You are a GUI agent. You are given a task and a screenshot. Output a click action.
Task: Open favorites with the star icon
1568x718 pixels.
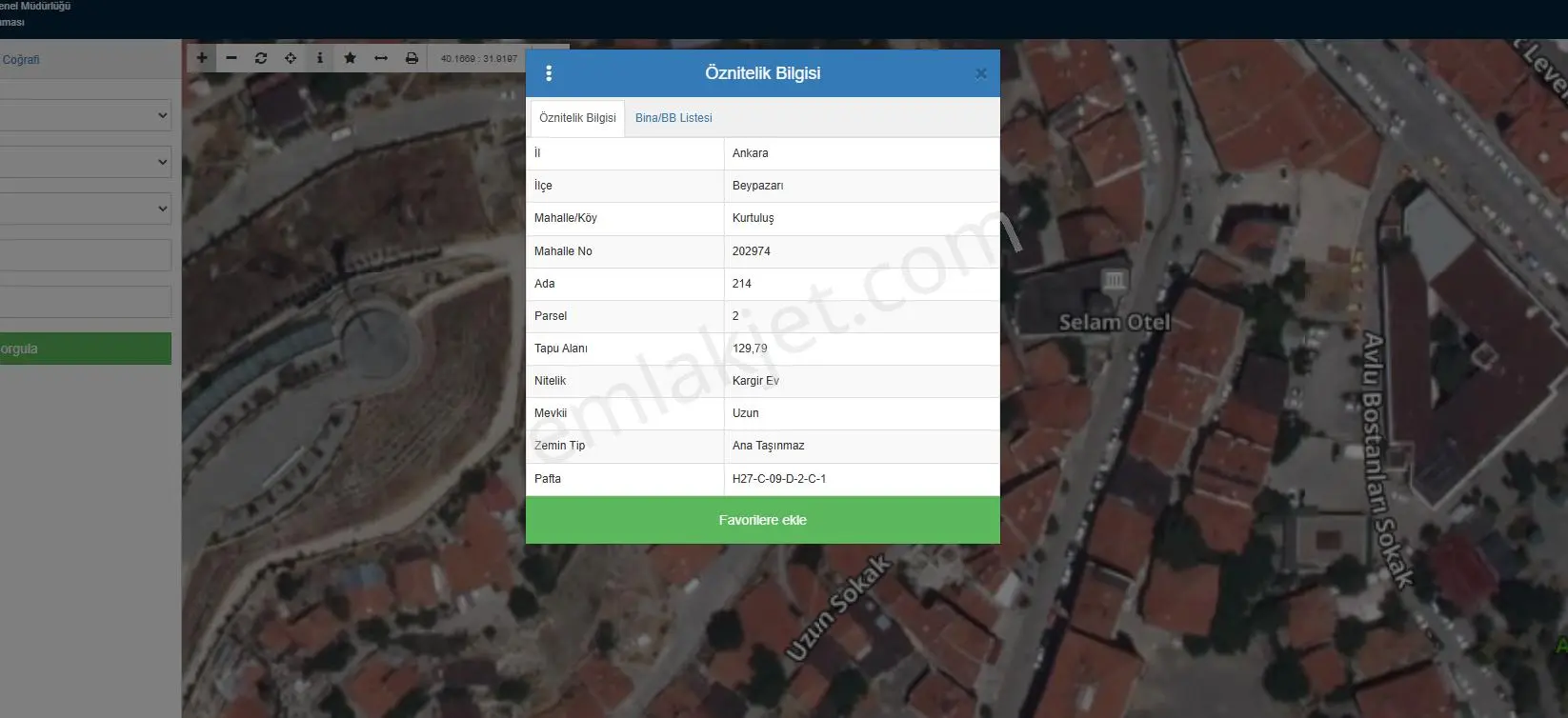[x=351, y=58]
